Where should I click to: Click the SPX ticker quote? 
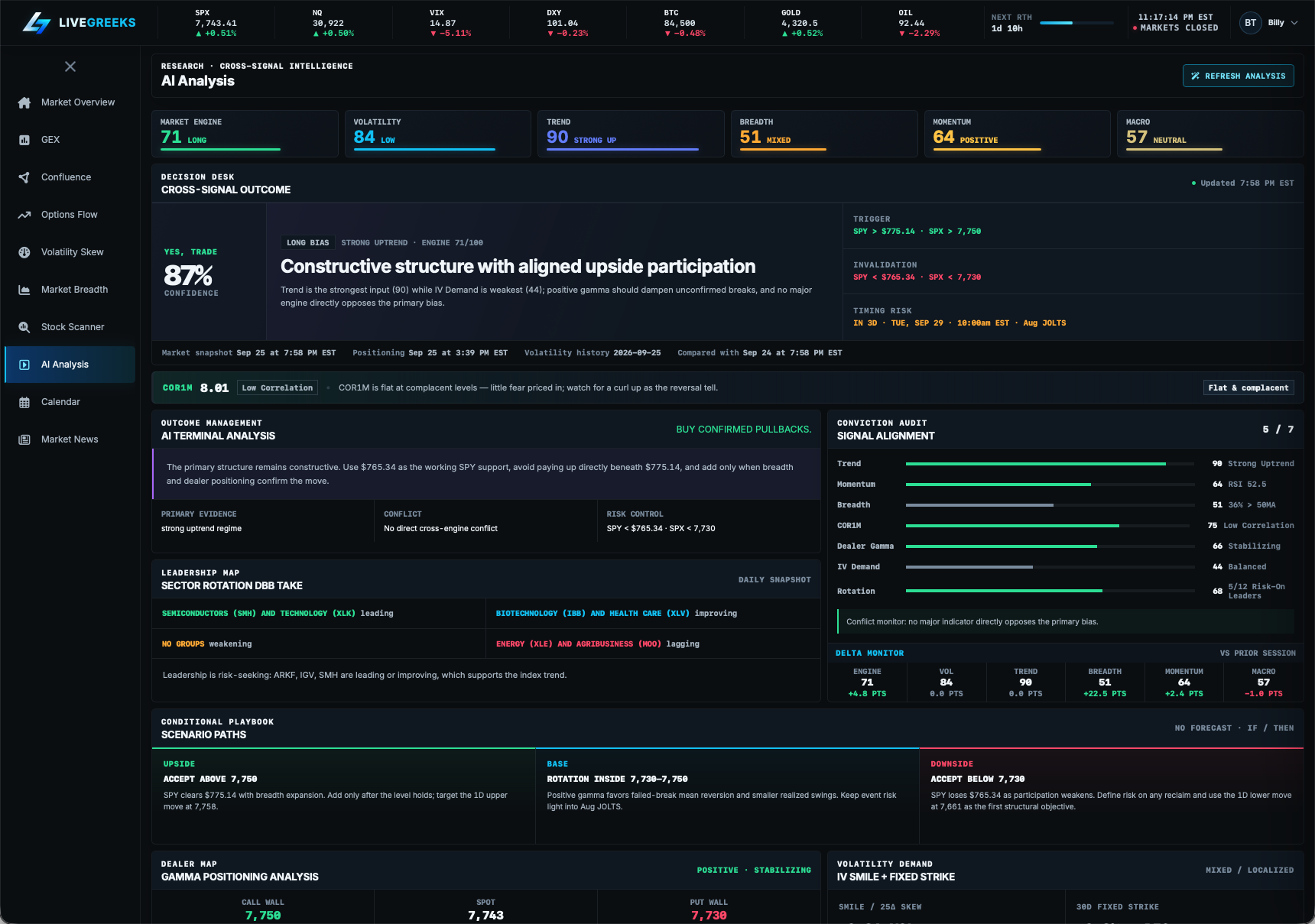point(216,23)
